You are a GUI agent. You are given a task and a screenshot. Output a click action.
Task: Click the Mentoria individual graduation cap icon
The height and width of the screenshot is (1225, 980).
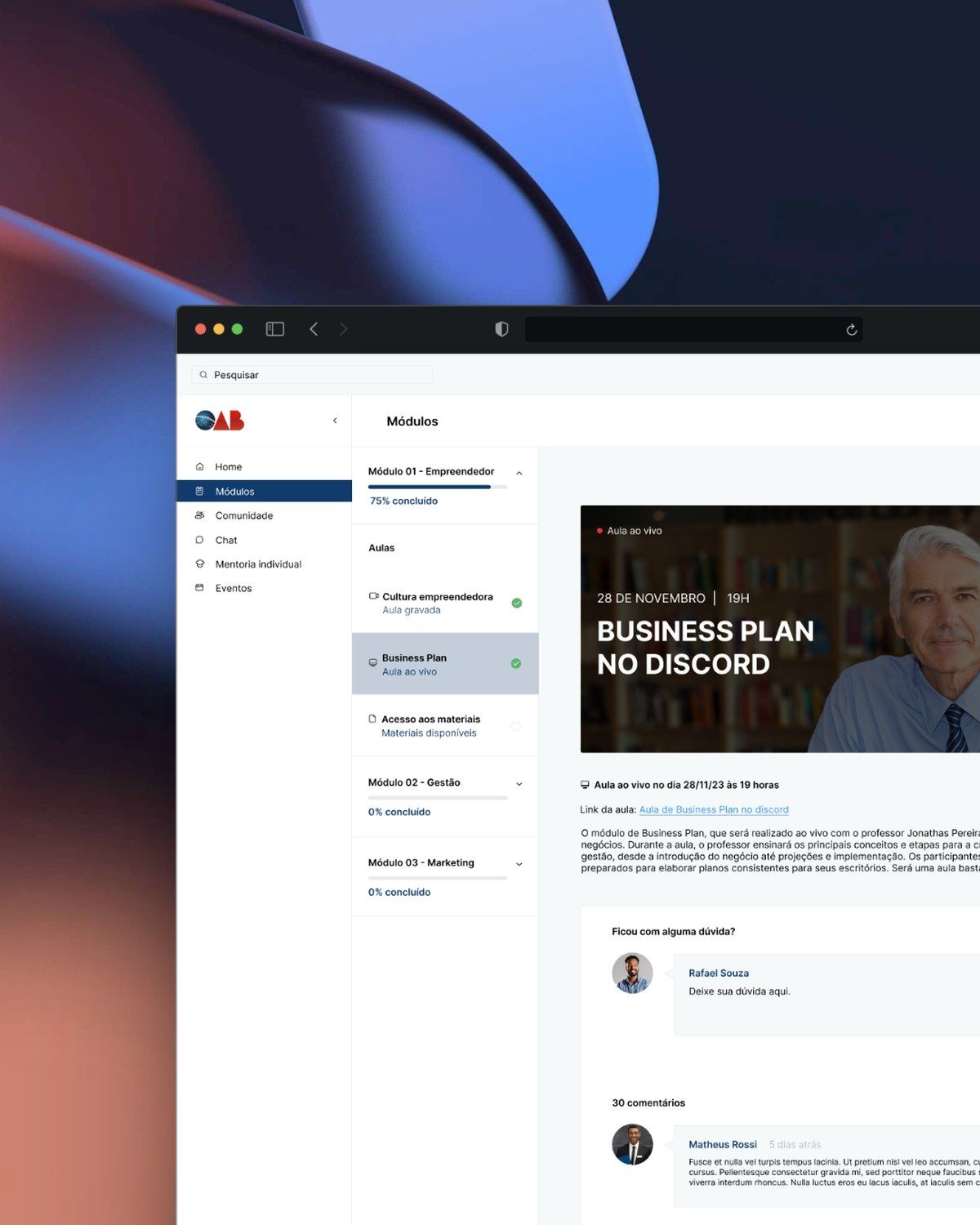click(200, 564)
